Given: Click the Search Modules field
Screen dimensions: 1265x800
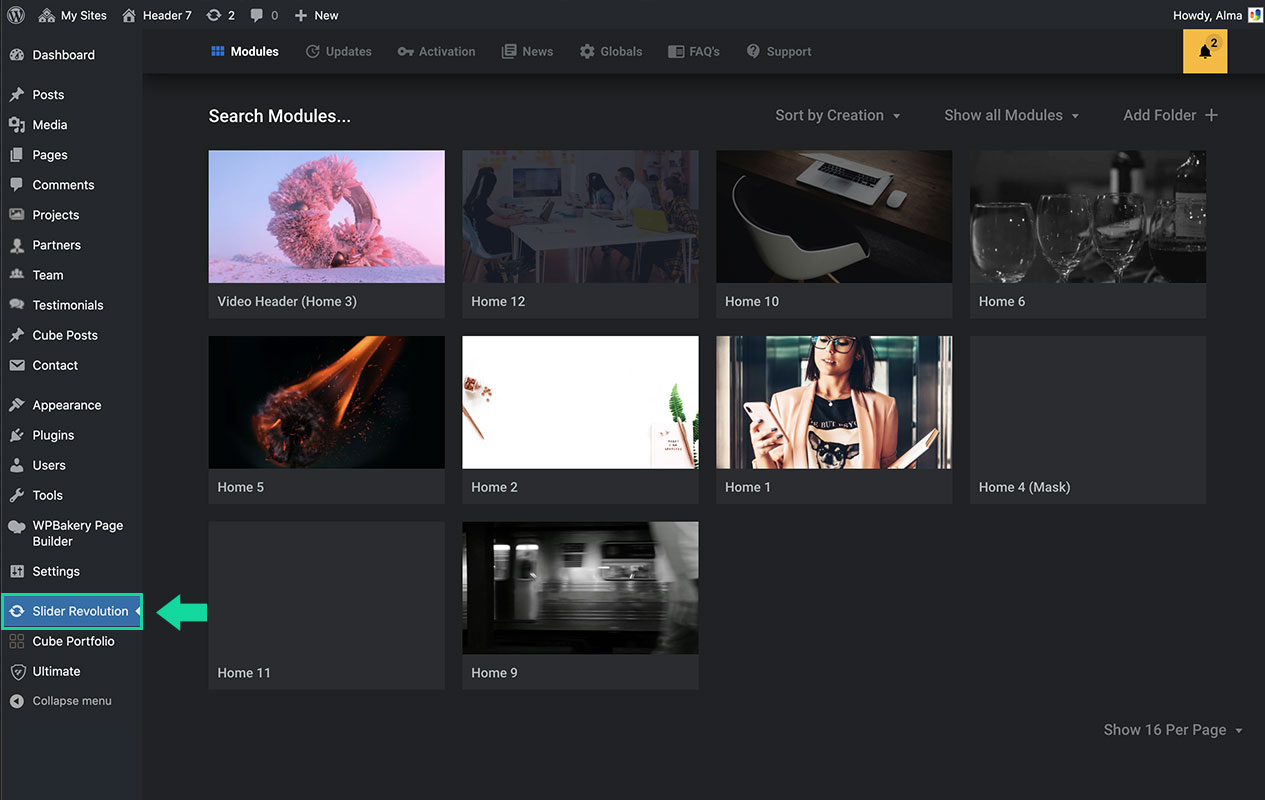Looking at the screenshot, I should pos(279,116).
